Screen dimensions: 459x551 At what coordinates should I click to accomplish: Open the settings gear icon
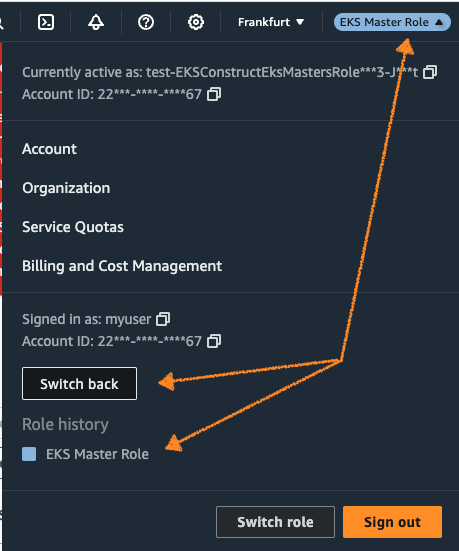pyautogui.click(x=196, y=22)
